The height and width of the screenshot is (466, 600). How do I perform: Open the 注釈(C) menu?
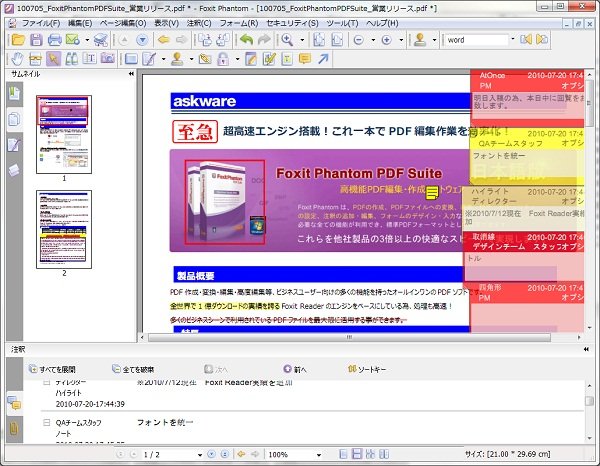[199, 23]
